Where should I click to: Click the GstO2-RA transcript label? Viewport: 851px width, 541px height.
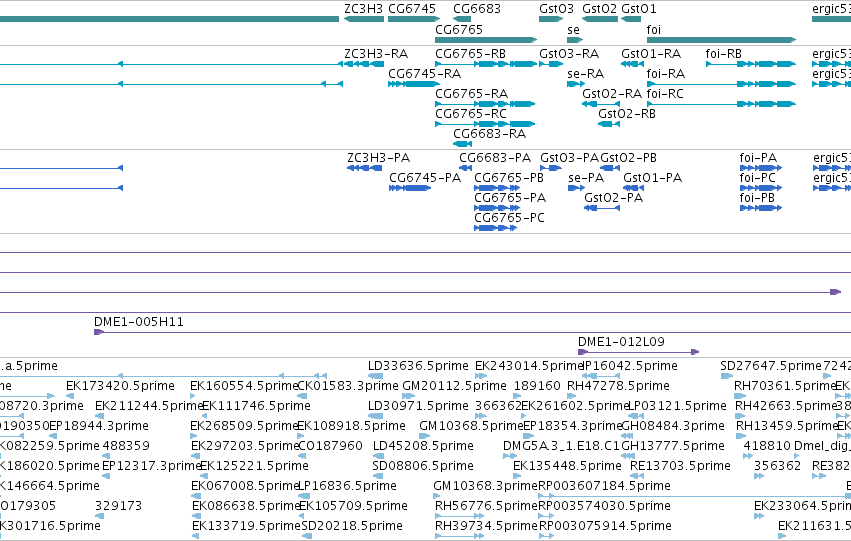tap(612, 94)
